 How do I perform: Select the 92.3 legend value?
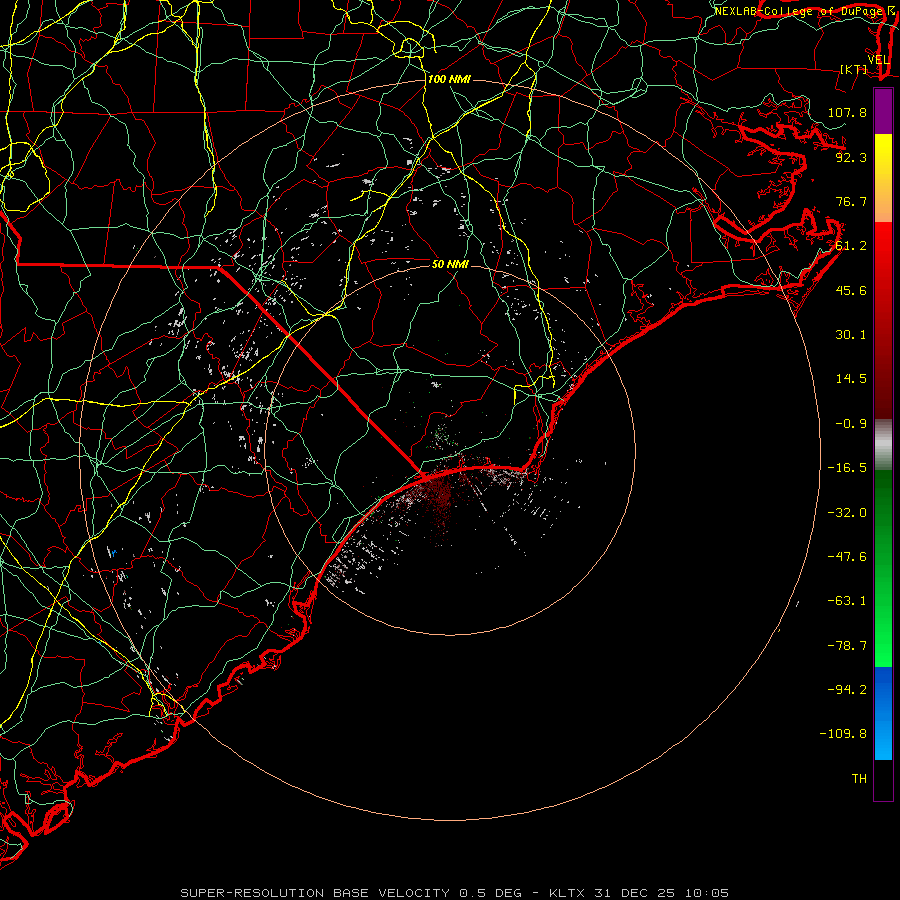point(851,157)
